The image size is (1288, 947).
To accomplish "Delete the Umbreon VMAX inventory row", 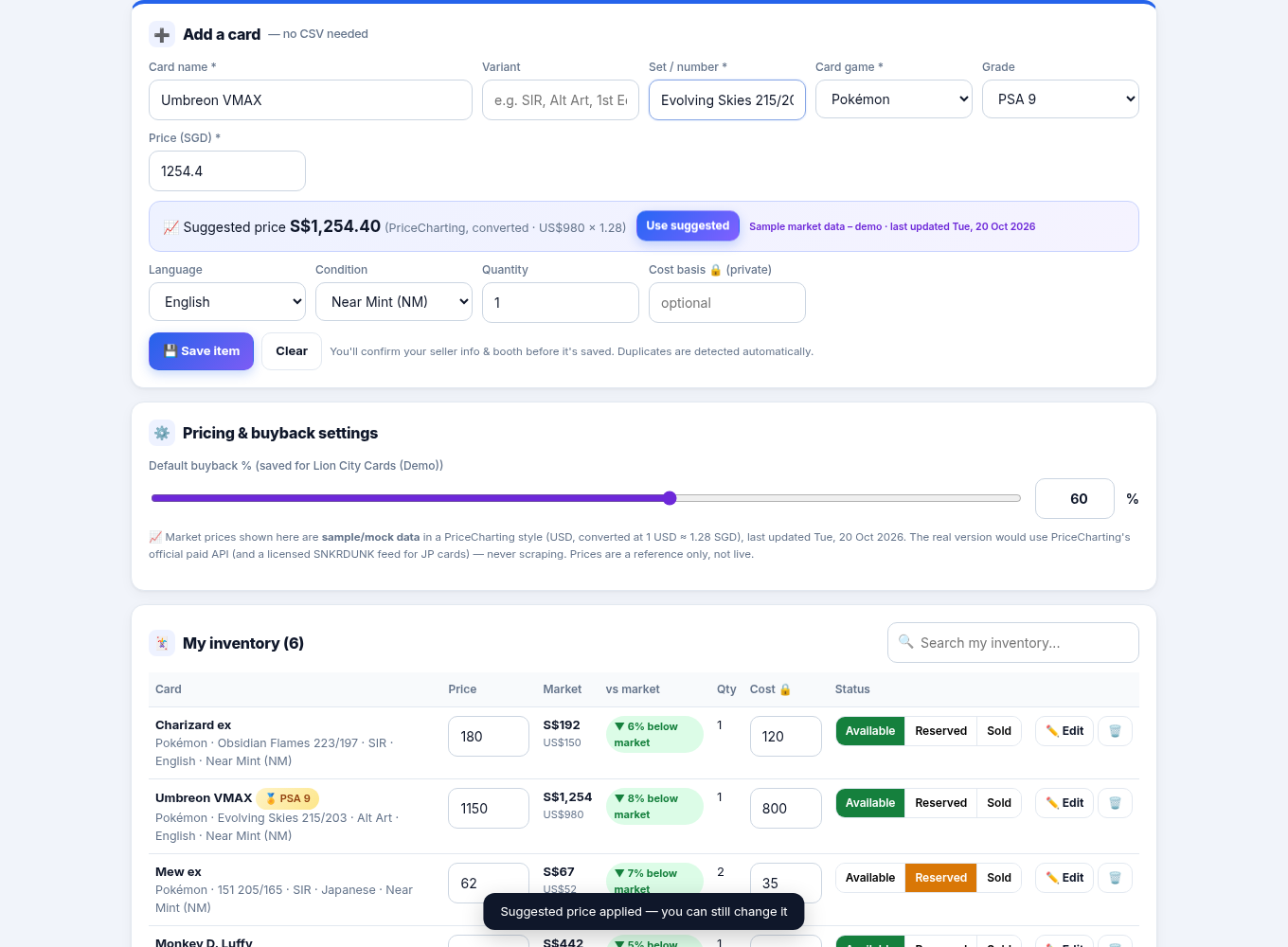I will coord(1115,803).
